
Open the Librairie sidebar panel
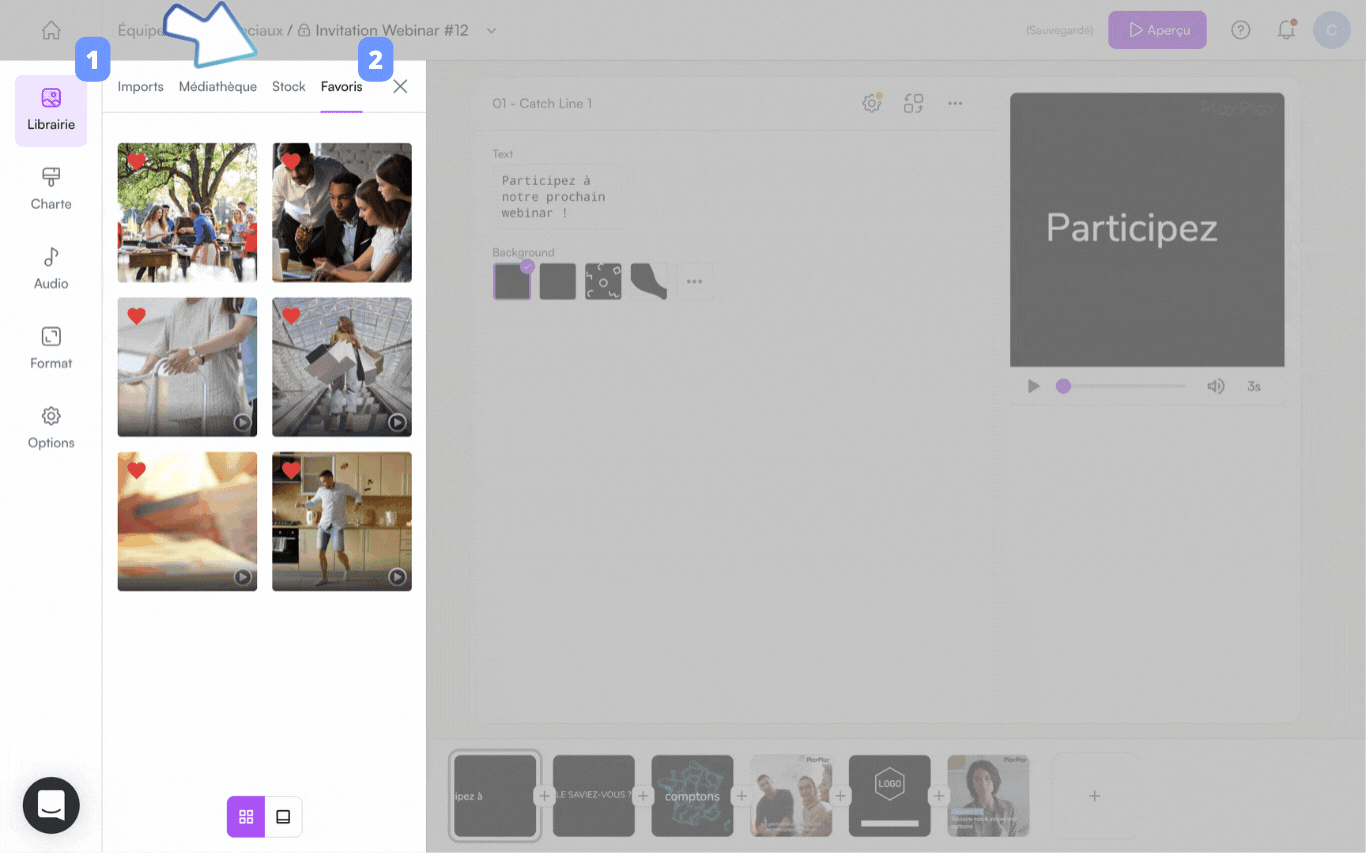point(51,110)
